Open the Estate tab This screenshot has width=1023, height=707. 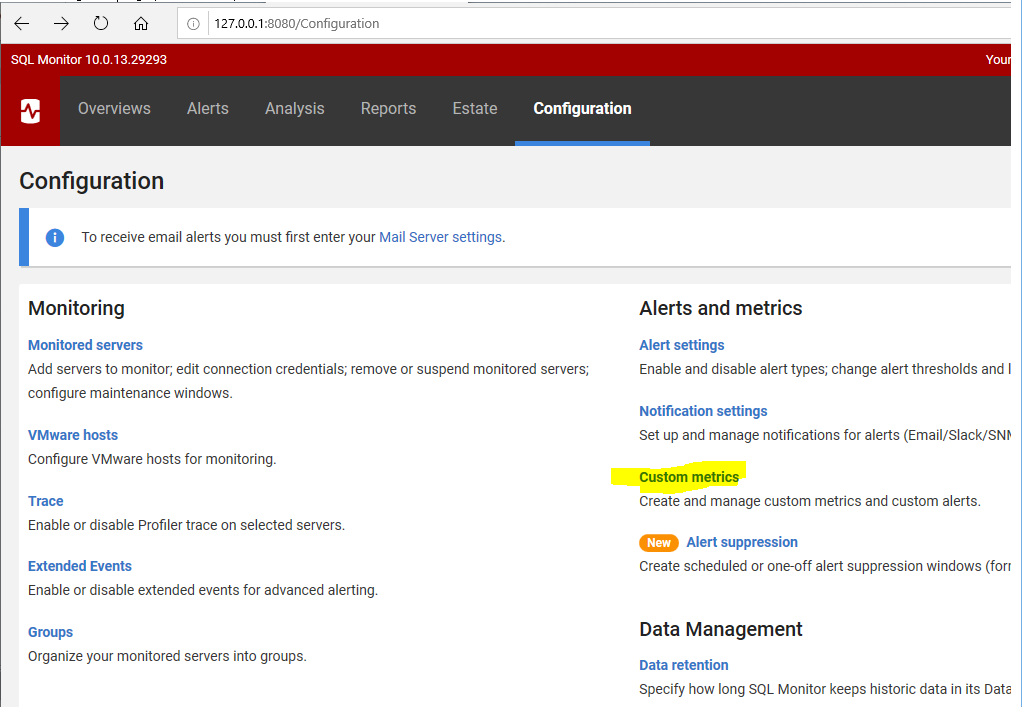pos(474,108)
